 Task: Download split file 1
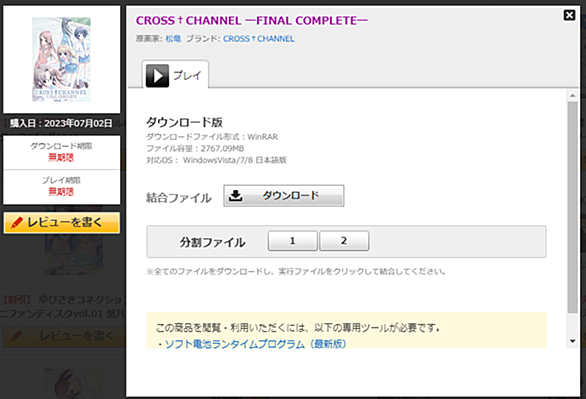(293, 241)
